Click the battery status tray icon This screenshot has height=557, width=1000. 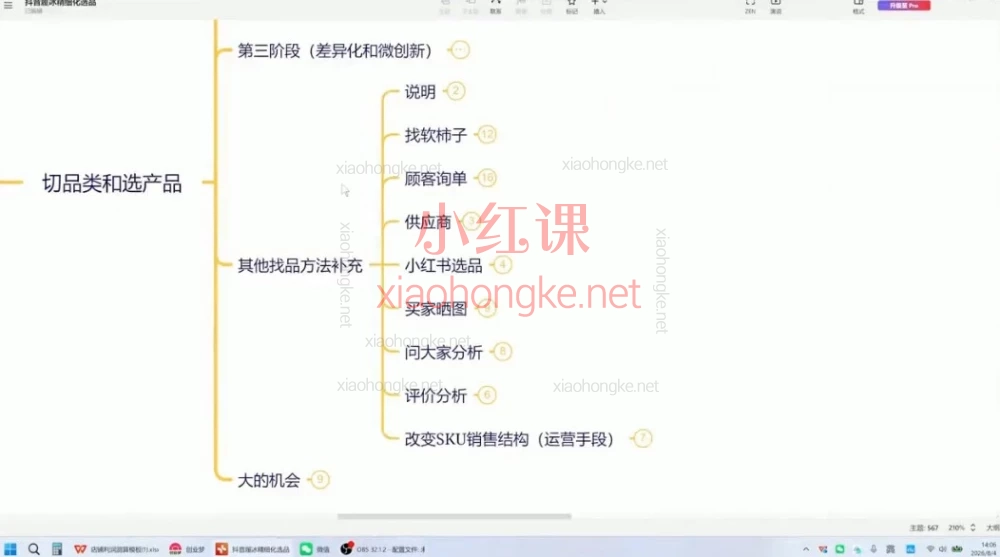click(957, 549)
